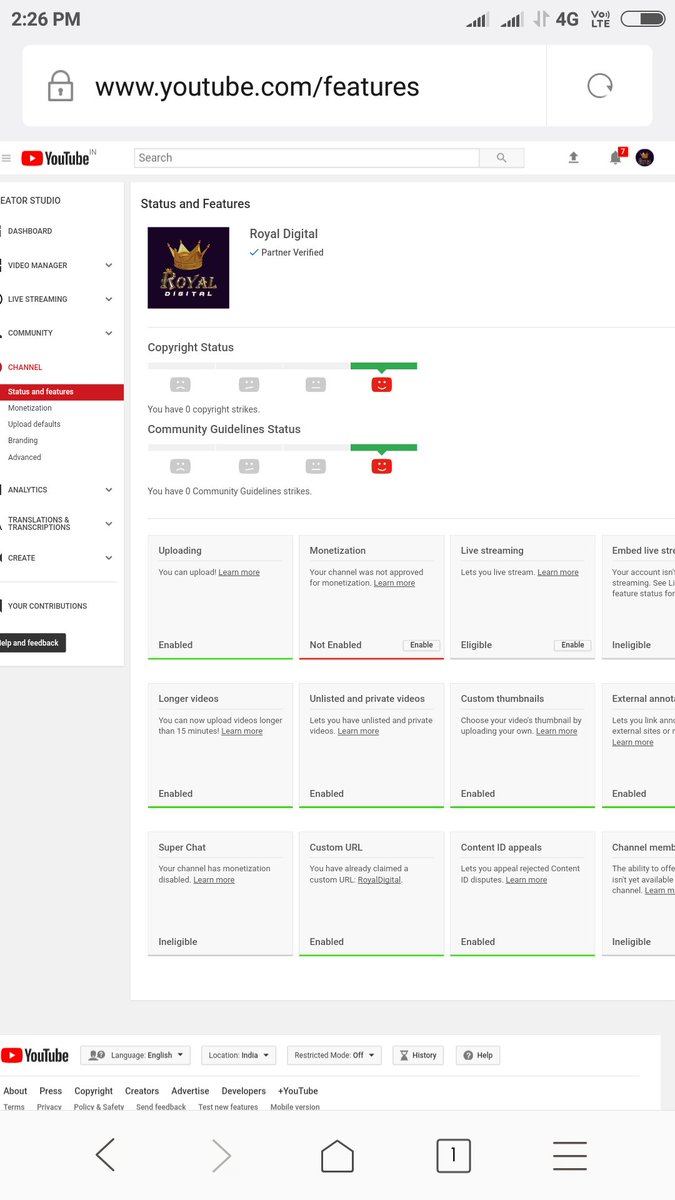
Task: Open the Press footer link
Action: (51, 1091)
